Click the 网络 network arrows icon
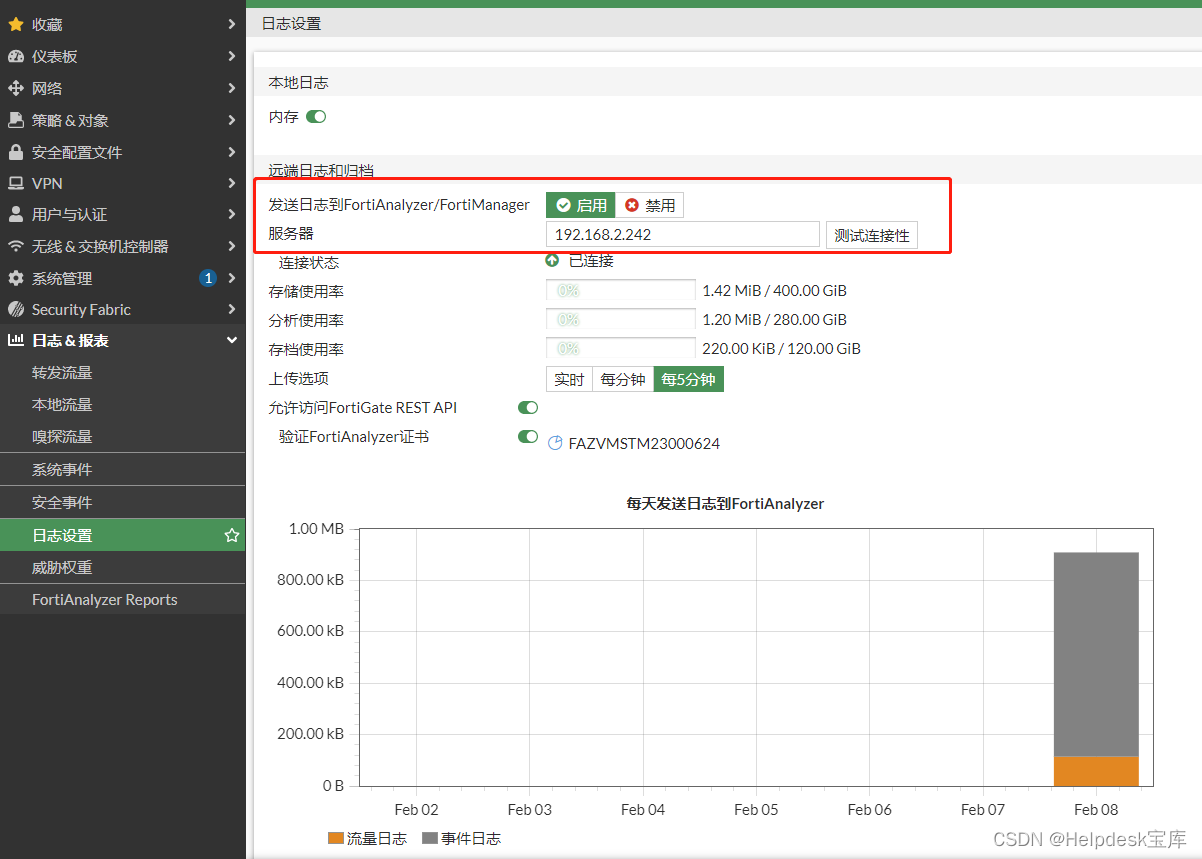 (x=15, y=88)
